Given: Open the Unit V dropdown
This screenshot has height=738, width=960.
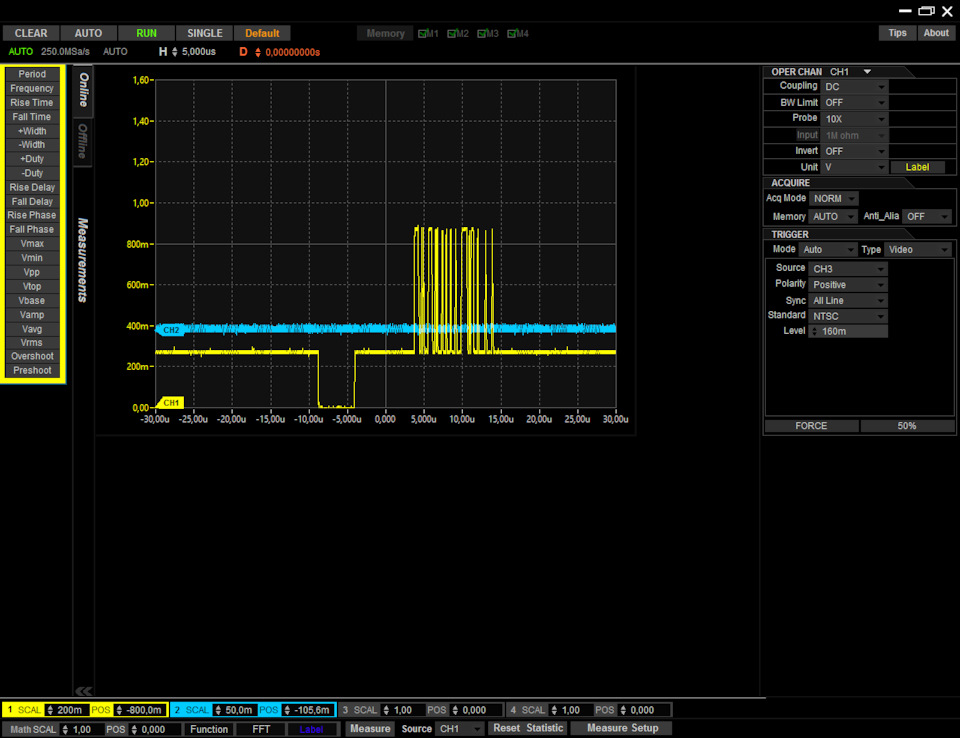Looking at the screenshot, I should (x=855, y=167).
